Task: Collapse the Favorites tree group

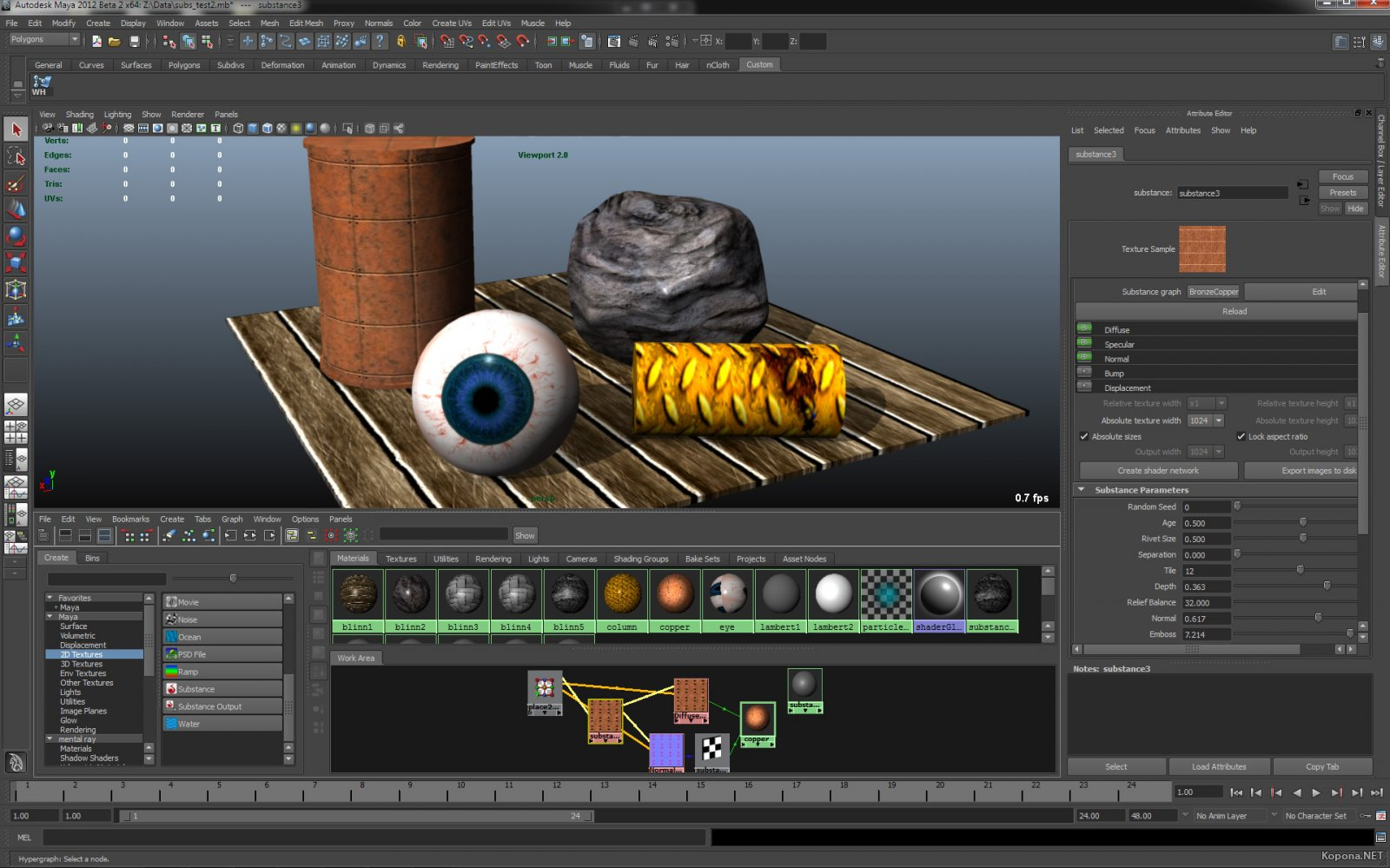Action: [x=50, y=598]
